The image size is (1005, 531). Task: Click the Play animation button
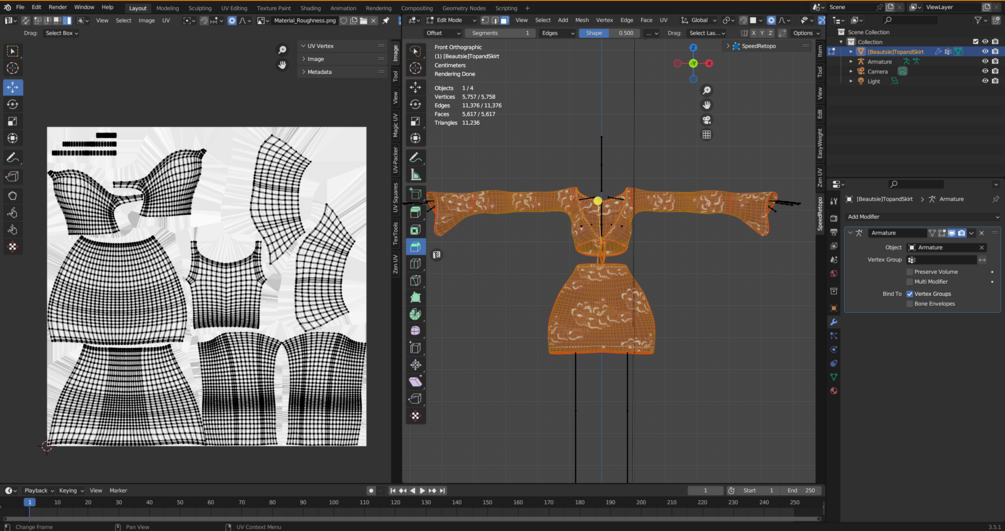pyautogui.click(x=422, y=491)
